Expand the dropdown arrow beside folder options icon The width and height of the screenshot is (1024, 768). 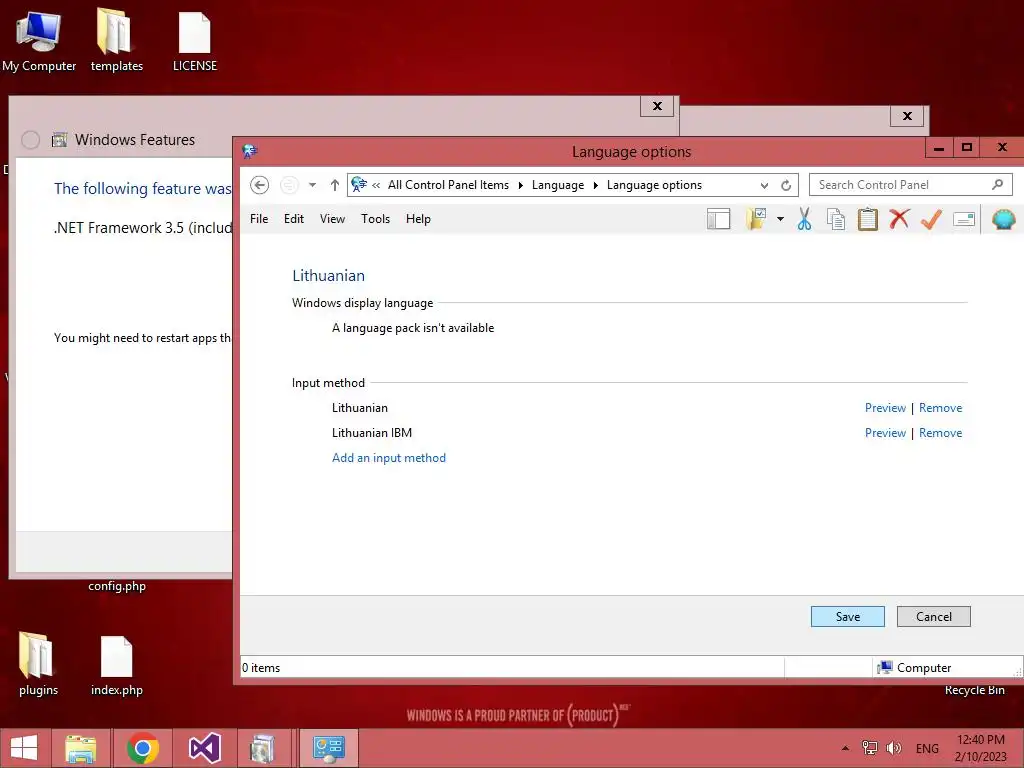[x=780, y=219]
